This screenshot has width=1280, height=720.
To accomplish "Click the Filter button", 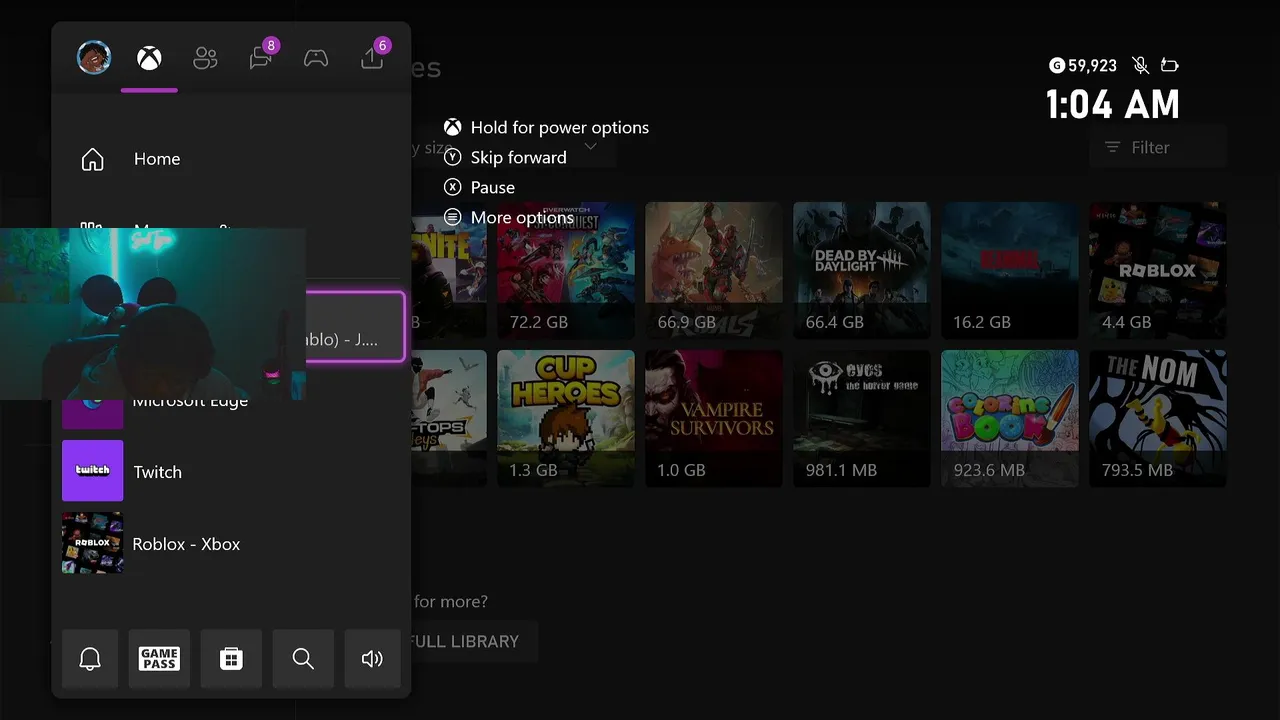I will [x=1157, y=147].
